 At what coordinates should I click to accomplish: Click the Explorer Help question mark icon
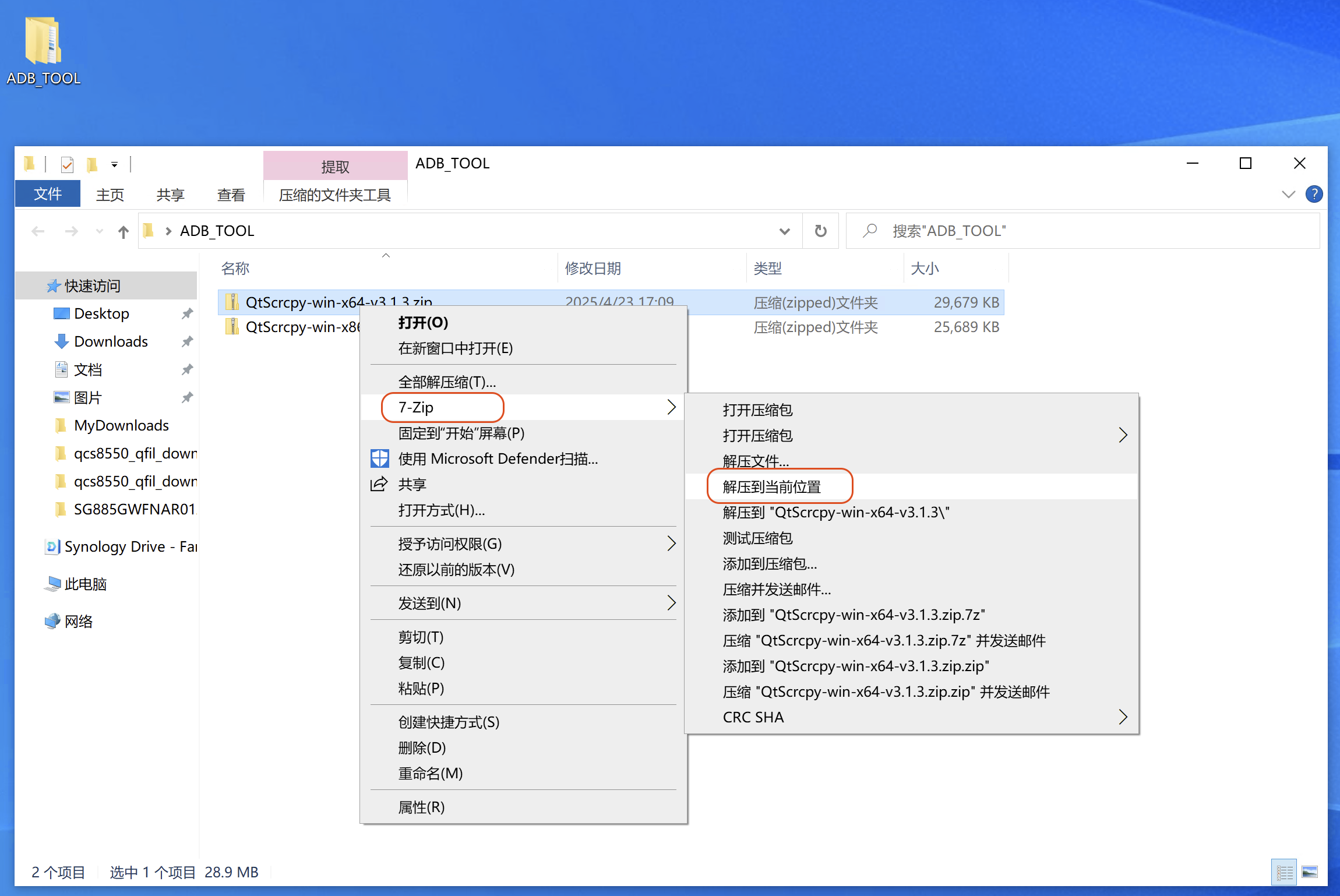click(1314, 194)
